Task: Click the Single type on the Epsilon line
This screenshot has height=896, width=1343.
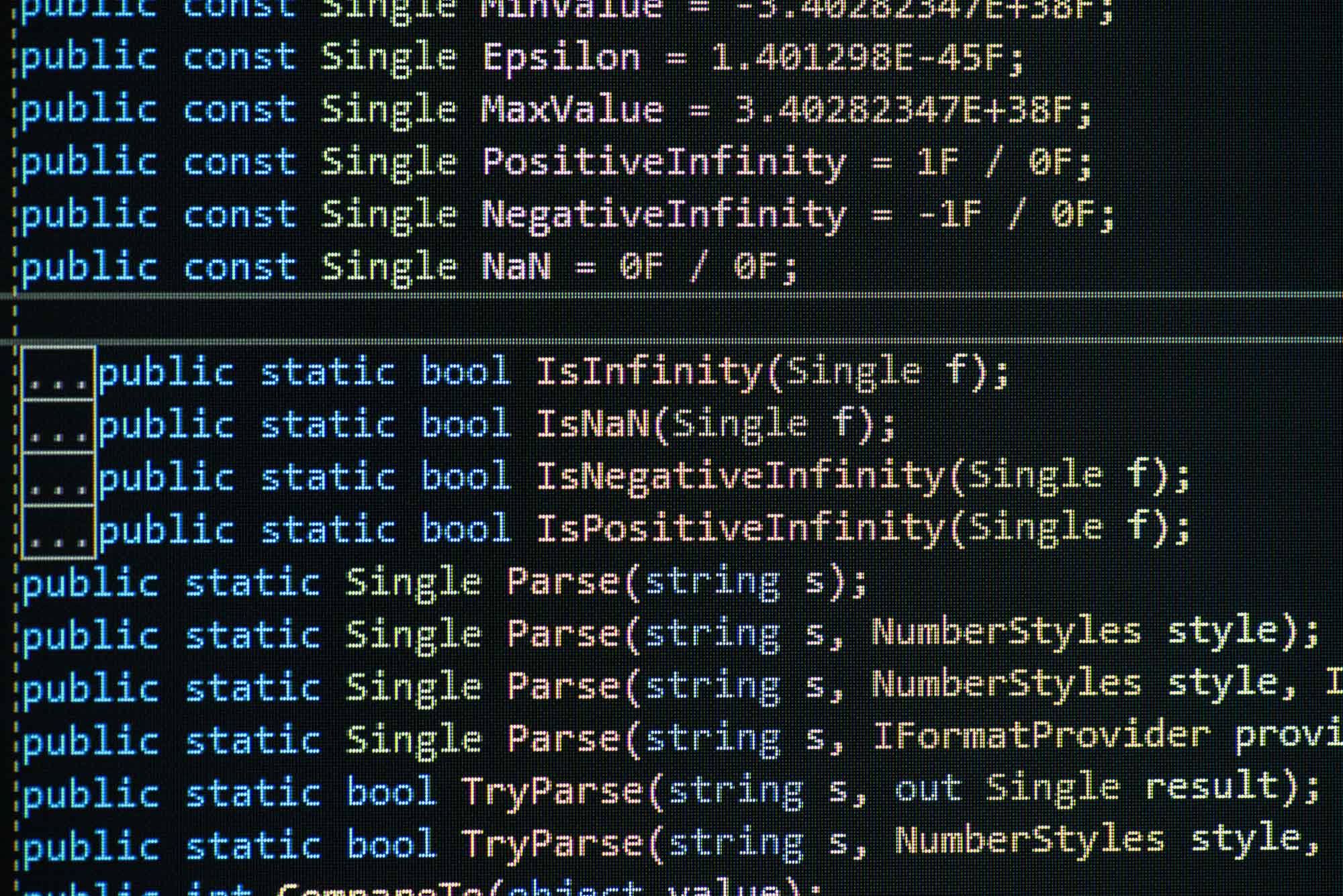Action: [x=389, y=59]
